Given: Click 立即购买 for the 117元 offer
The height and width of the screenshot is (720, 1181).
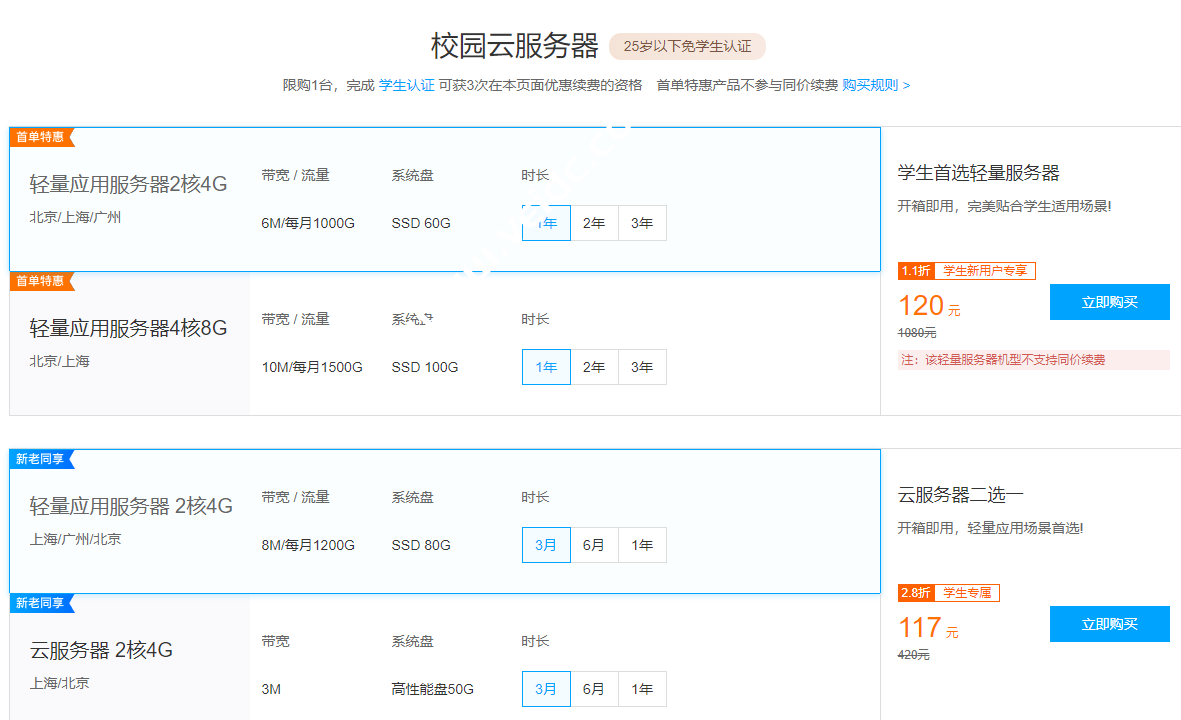Looking at the screenshot, I should pos(1109,623).
